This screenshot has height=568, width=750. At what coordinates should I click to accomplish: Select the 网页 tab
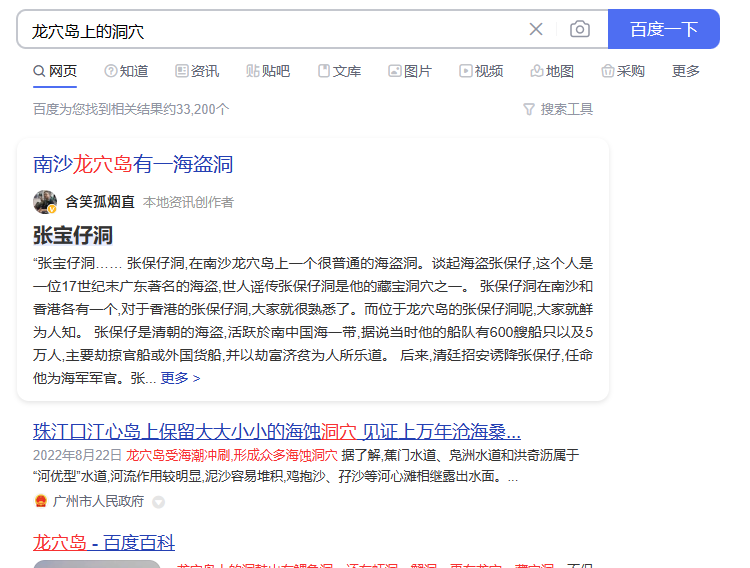[55, 71]
